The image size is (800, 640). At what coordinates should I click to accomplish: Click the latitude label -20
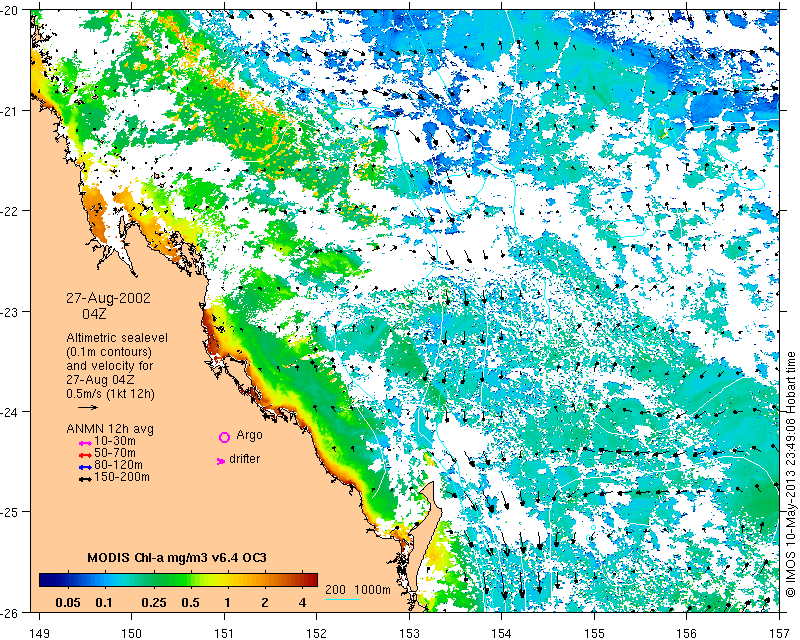coord(10,10)
